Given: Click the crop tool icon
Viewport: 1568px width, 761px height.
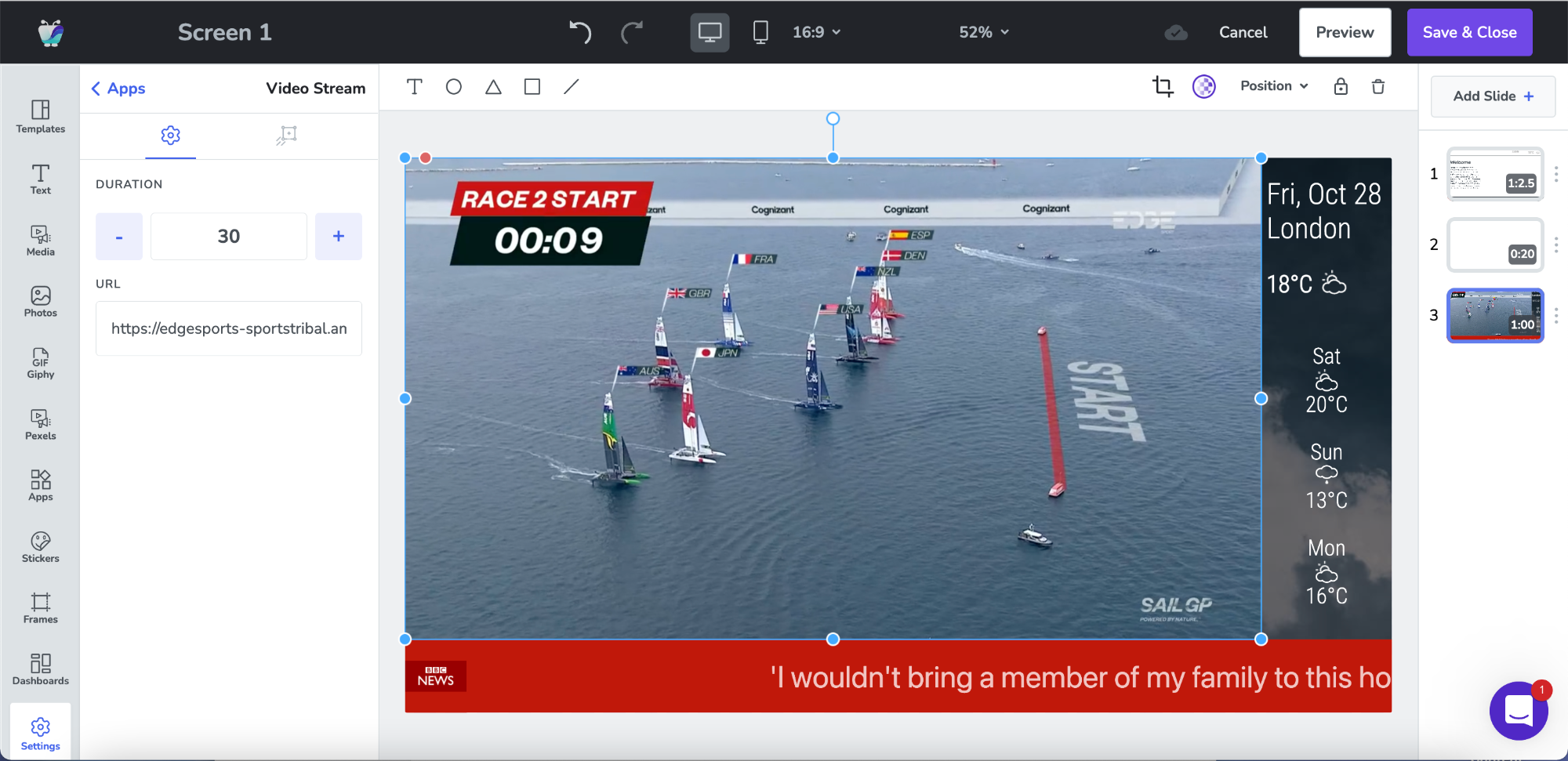Looking at the screenshot, I should [x=1163, y=86].
